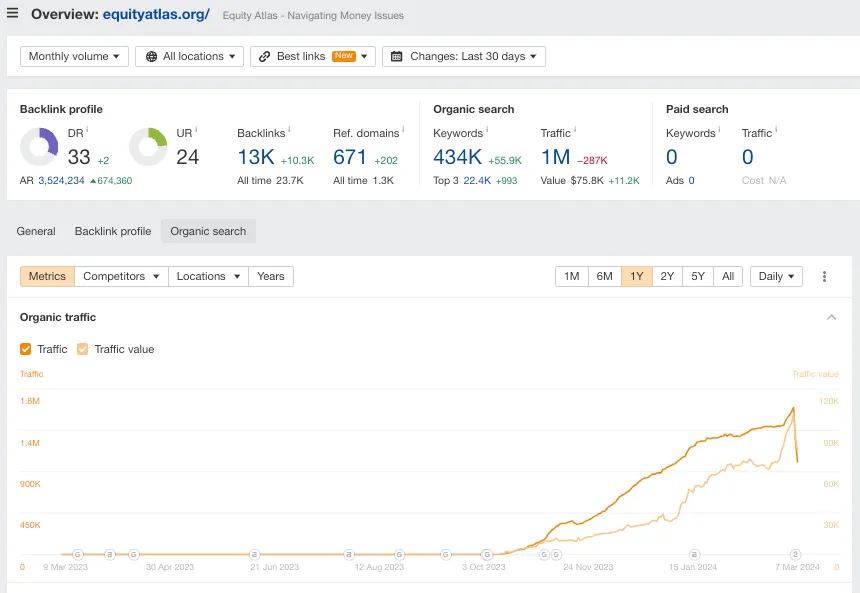Click the DR donut chart icon
Viewport: 860px width, 593px height.
(39, 147)
